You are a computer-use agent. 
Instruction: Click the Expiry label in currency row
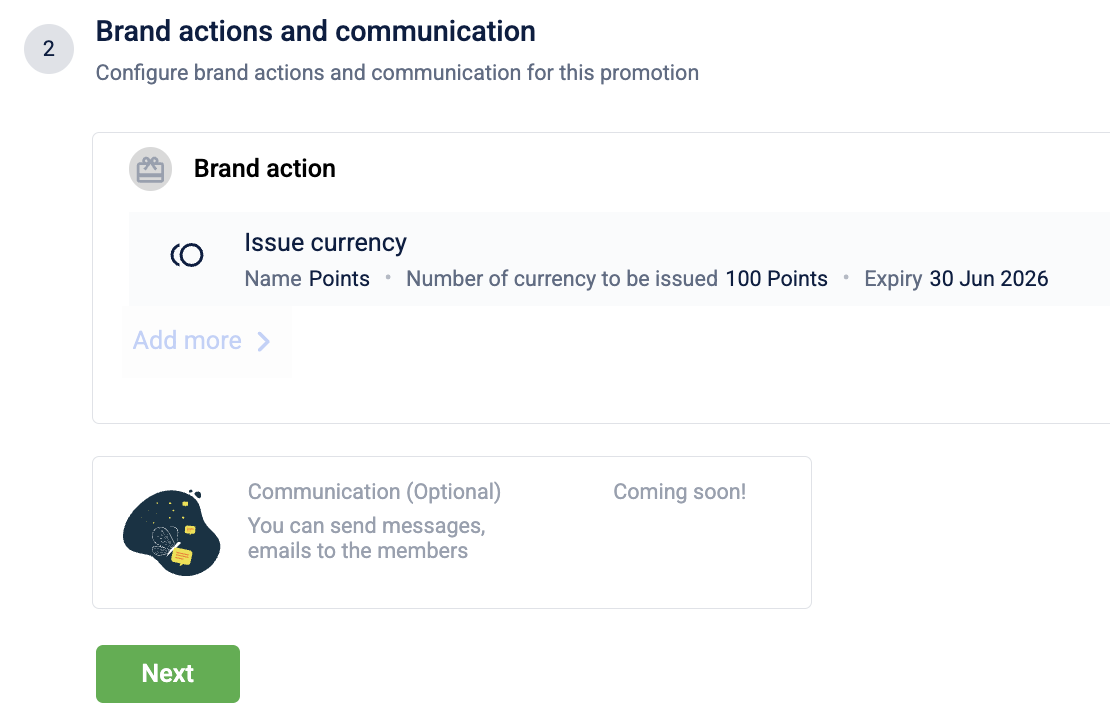[893, 279]
